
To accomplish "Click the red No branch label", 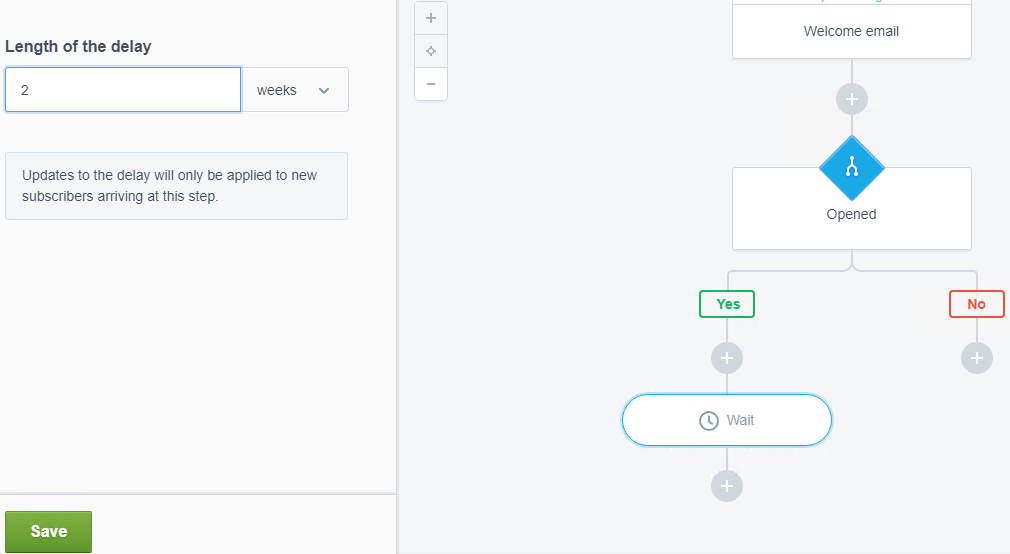I will point(977,304).
